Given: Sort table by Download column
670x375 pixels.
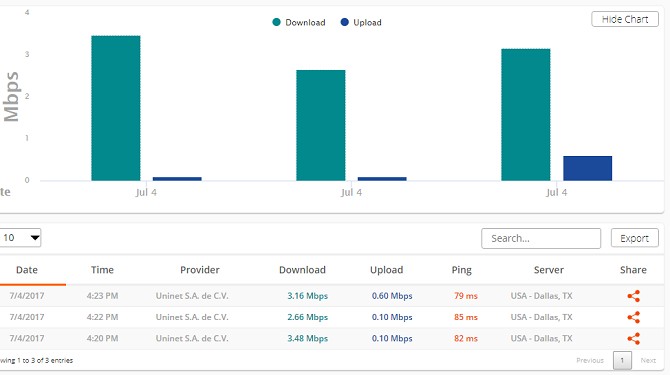Looking at the screenshot, I should tap(302, 270).
